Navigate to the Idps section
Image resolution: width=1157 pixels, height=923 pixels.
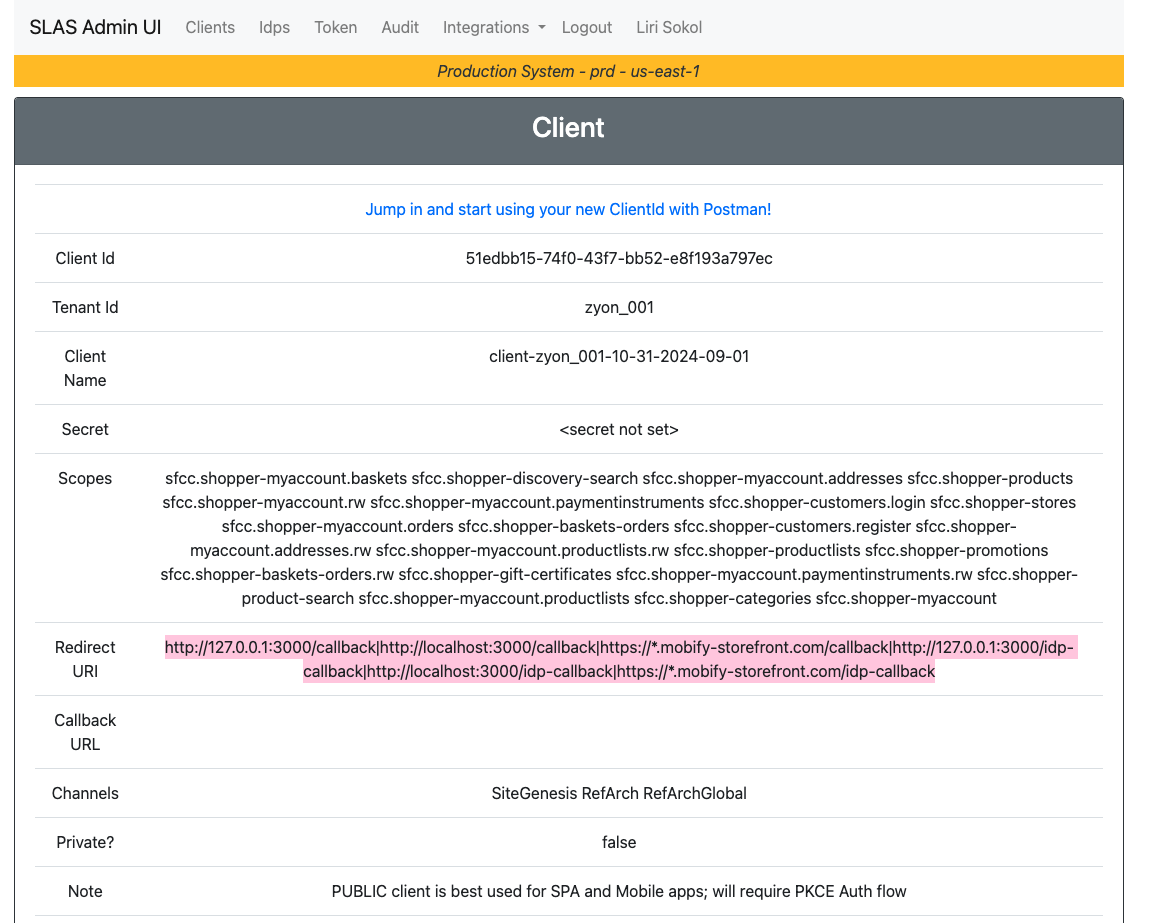274,27
